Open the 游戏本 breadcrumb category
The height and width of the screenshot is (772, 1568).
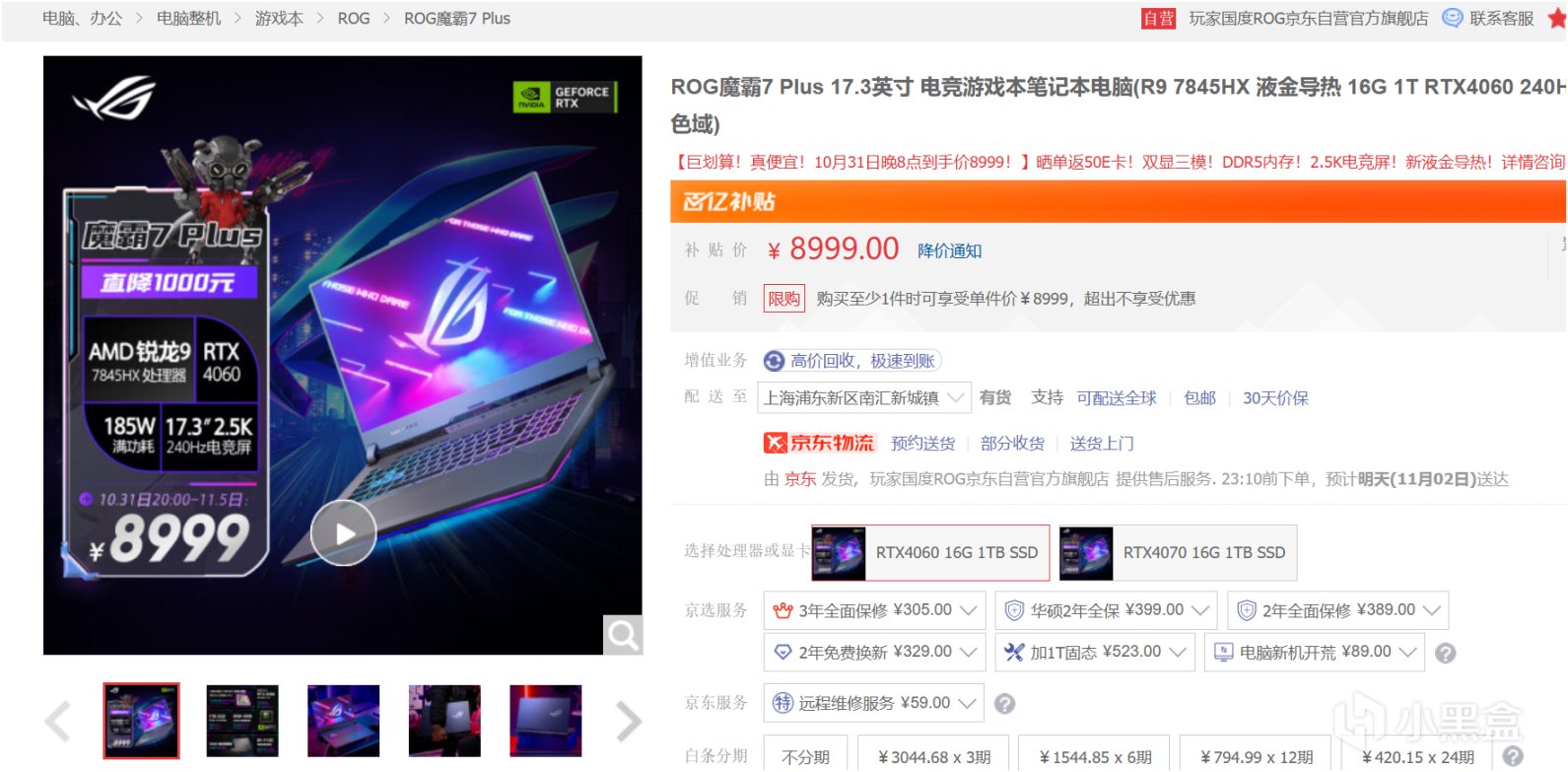(279, 18)
